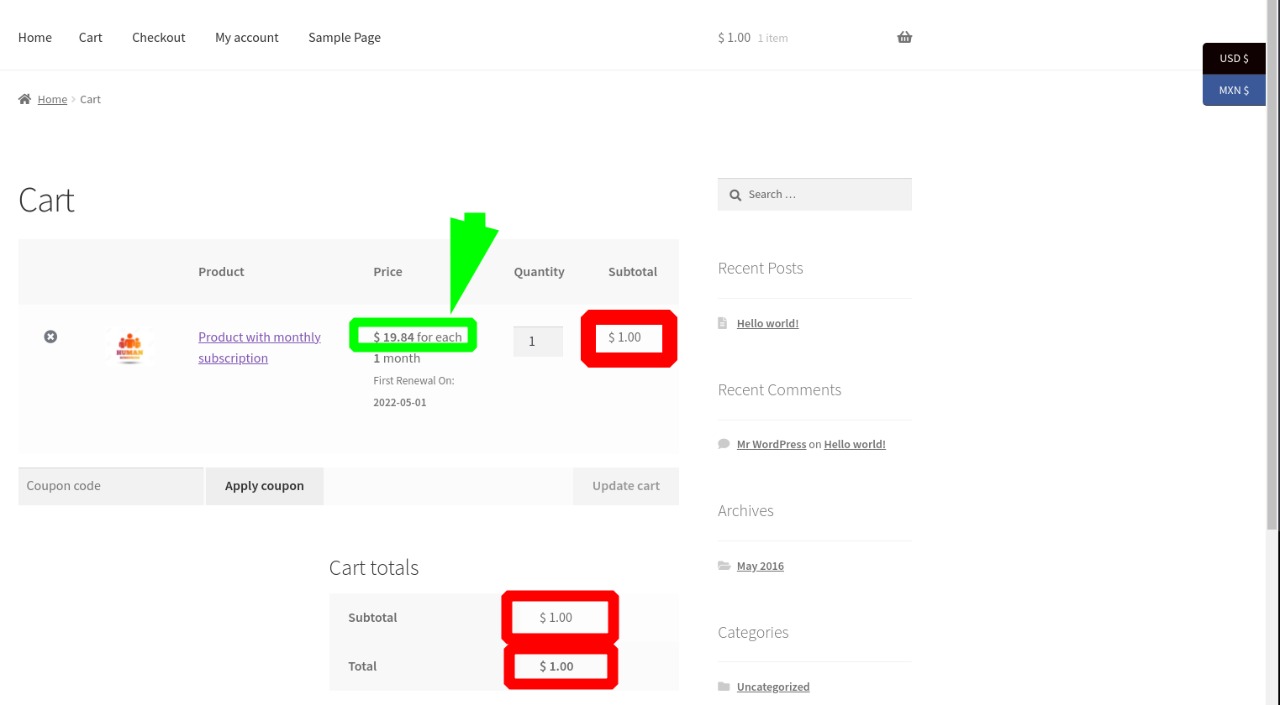Click the Coupon code input field

[x=110, y=486]
